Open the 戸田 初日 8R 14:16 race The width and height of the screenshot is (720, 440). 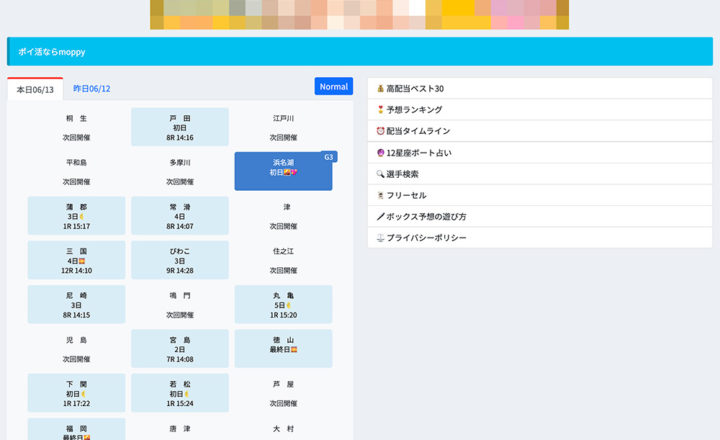(180, 127)
